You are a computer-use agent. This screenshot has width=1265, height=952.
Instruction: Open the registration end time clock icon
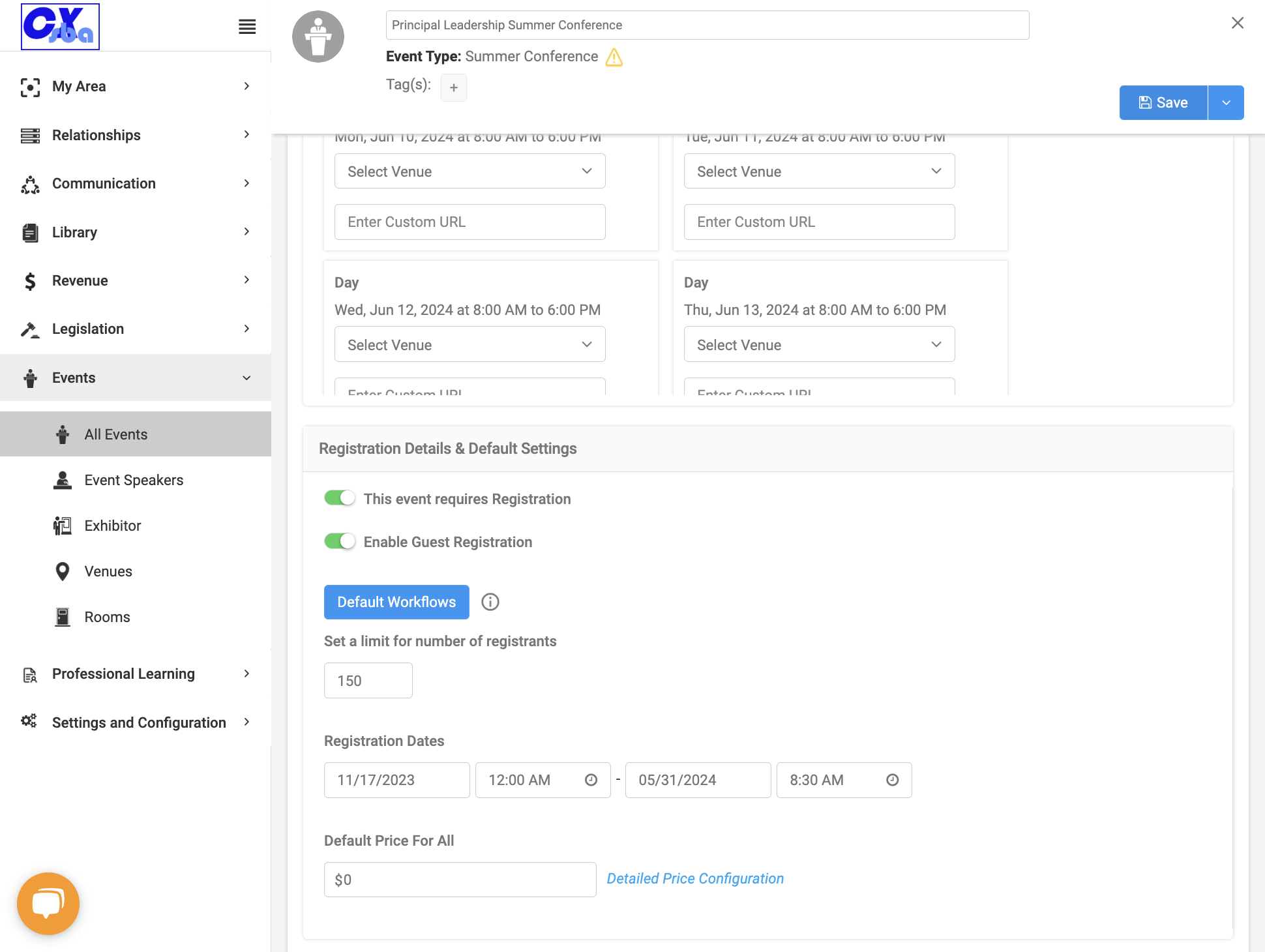point(893,780)
